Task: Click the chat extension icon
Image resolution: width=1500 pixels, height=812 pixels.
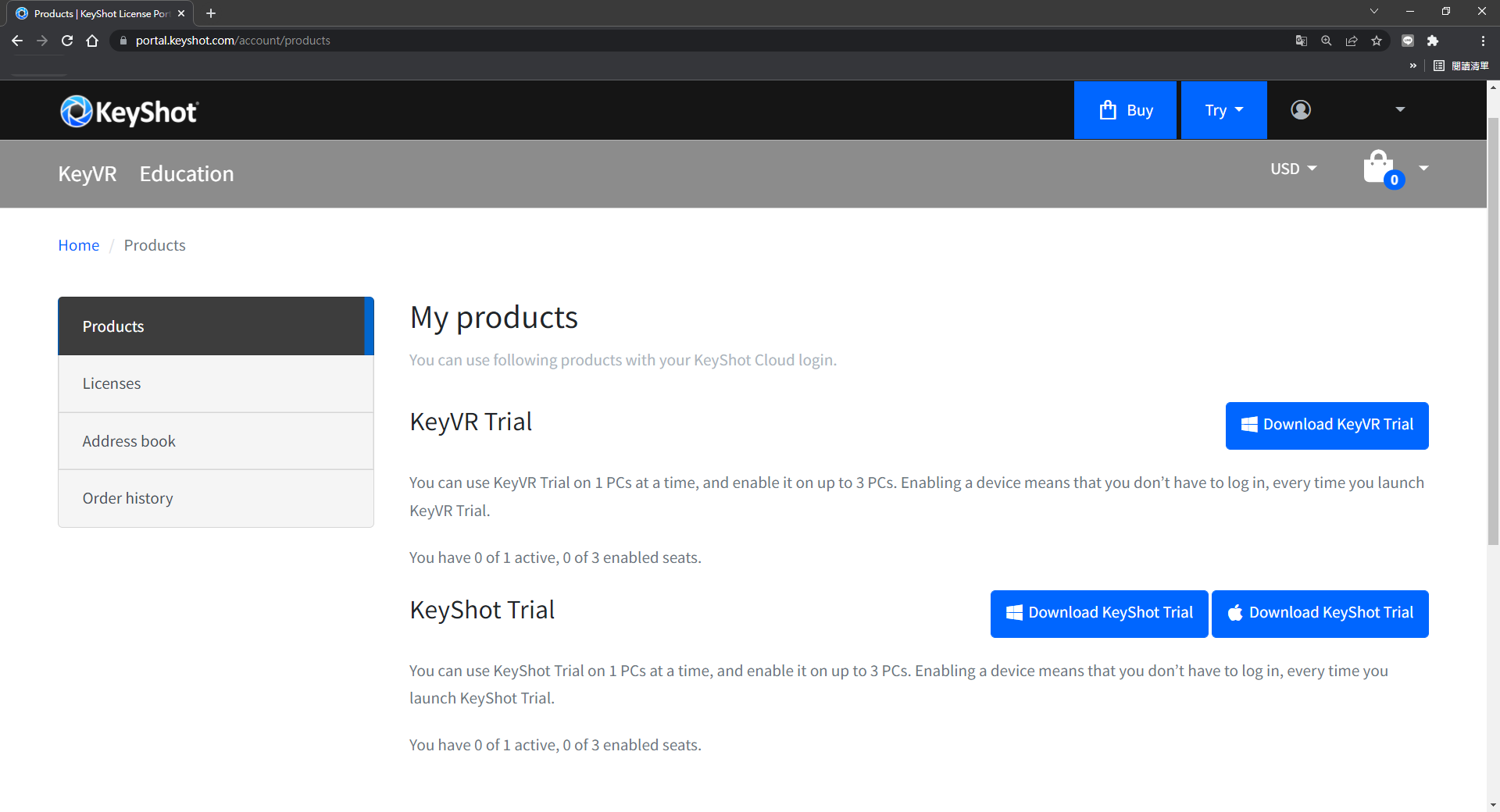Action: [1408, 41]
